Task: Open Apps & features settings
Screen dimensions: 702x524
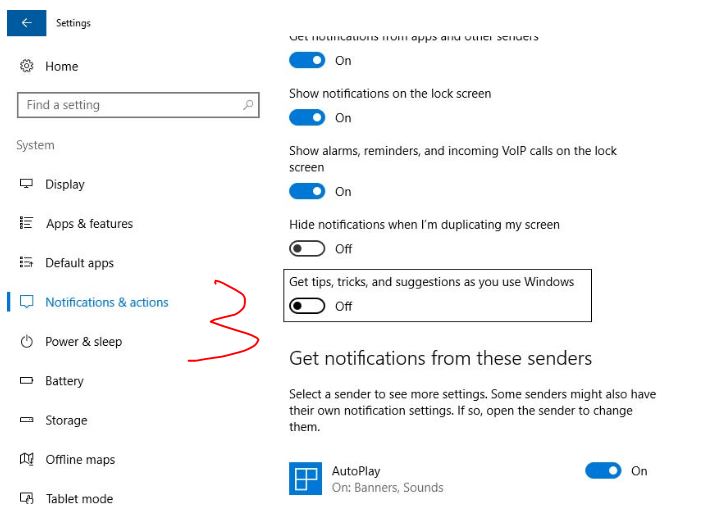Action: coord(90,223)
